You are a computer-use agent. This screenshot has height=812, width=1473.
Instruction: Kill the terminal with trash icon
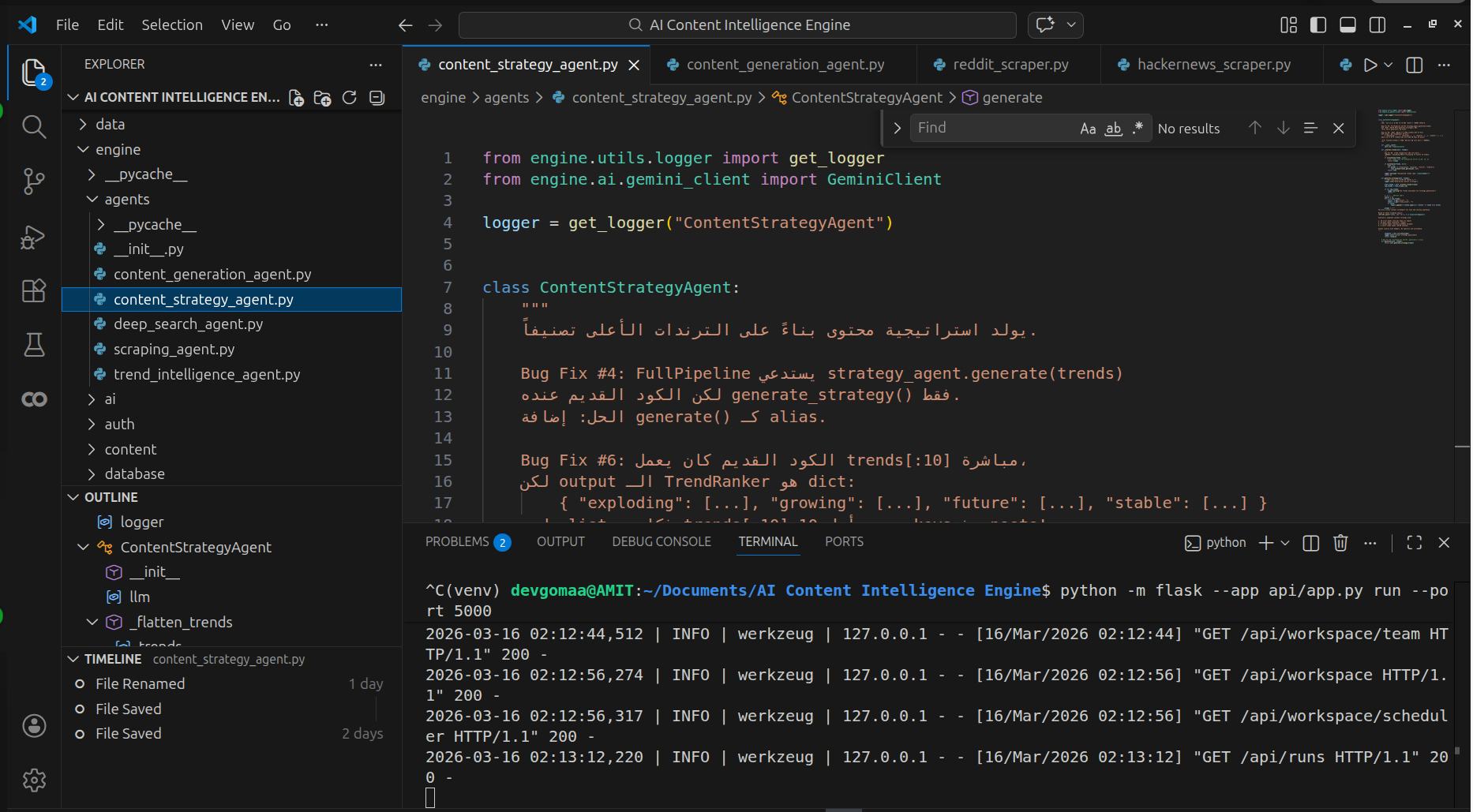point(1340,543)
